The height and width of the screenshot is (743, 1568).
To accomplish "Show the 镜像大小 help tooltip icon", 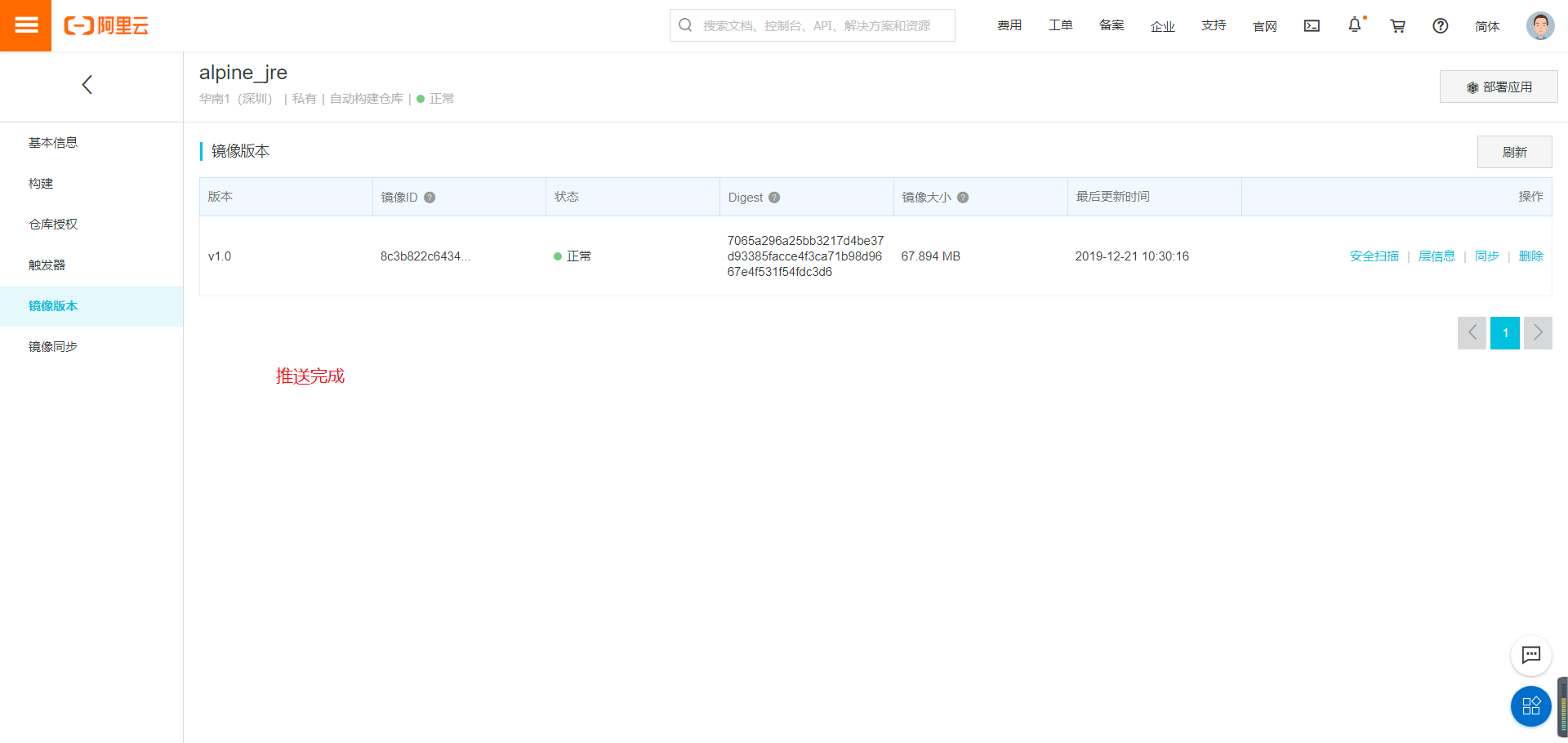I will 963,198.
